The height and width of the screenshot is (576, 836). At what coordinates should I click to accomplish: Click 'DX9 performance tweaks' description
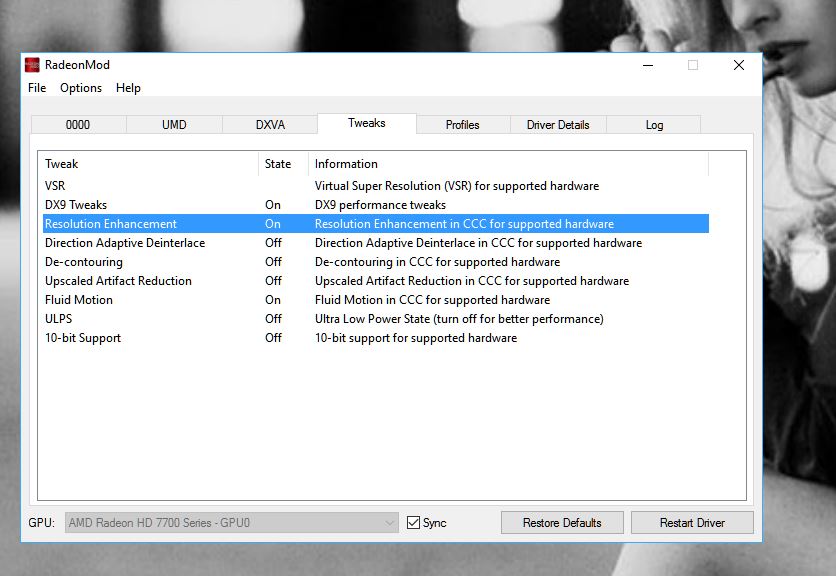click(380, 205)
